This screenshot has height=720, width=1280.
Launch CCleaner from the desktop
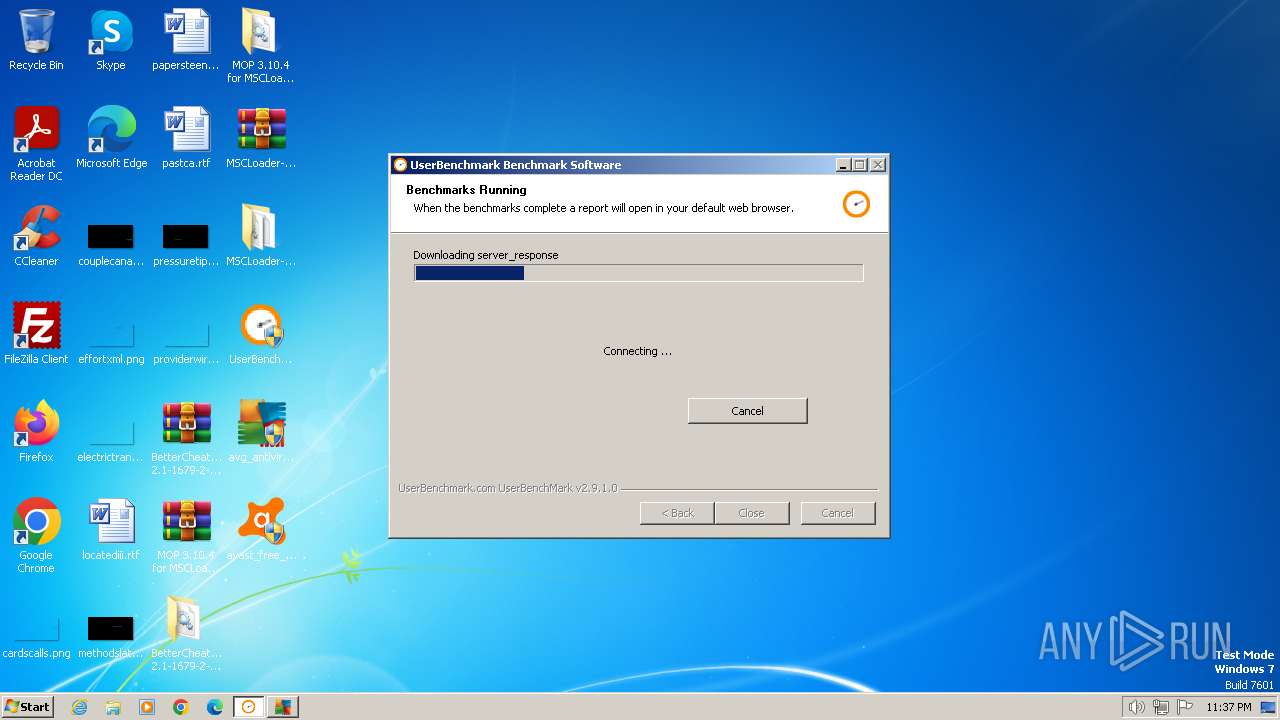[36, 236]
